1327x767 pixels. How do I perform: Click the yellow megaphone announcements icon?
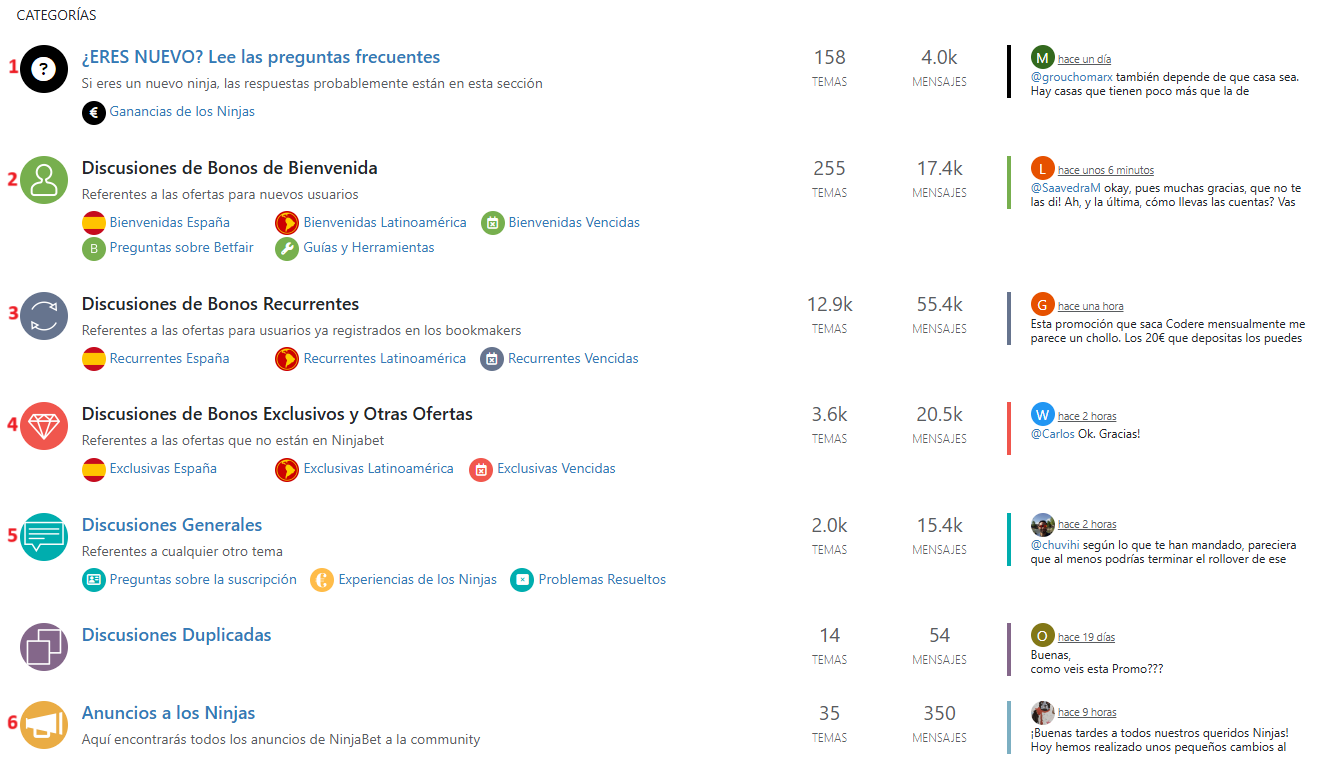pos(44,725)
